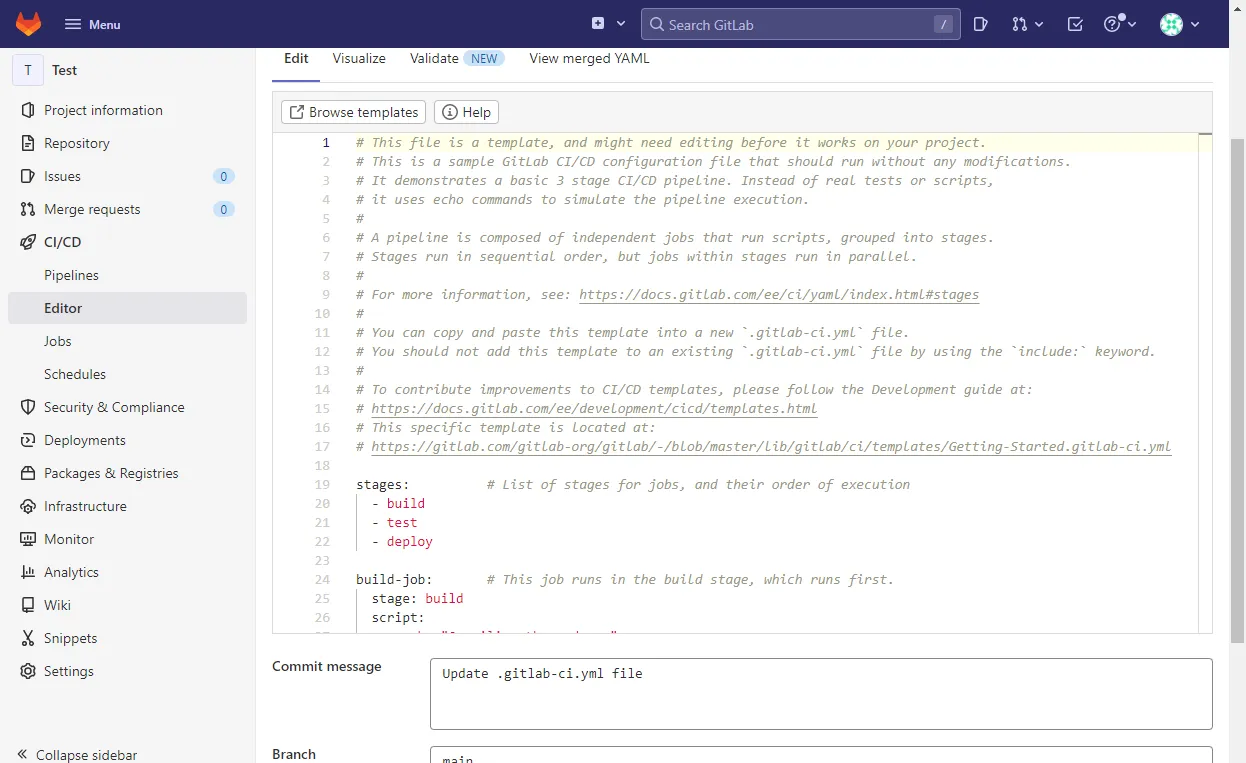Click the GitLab fox logo
Screen dimensions: 1246x763
tap(29, 24)
